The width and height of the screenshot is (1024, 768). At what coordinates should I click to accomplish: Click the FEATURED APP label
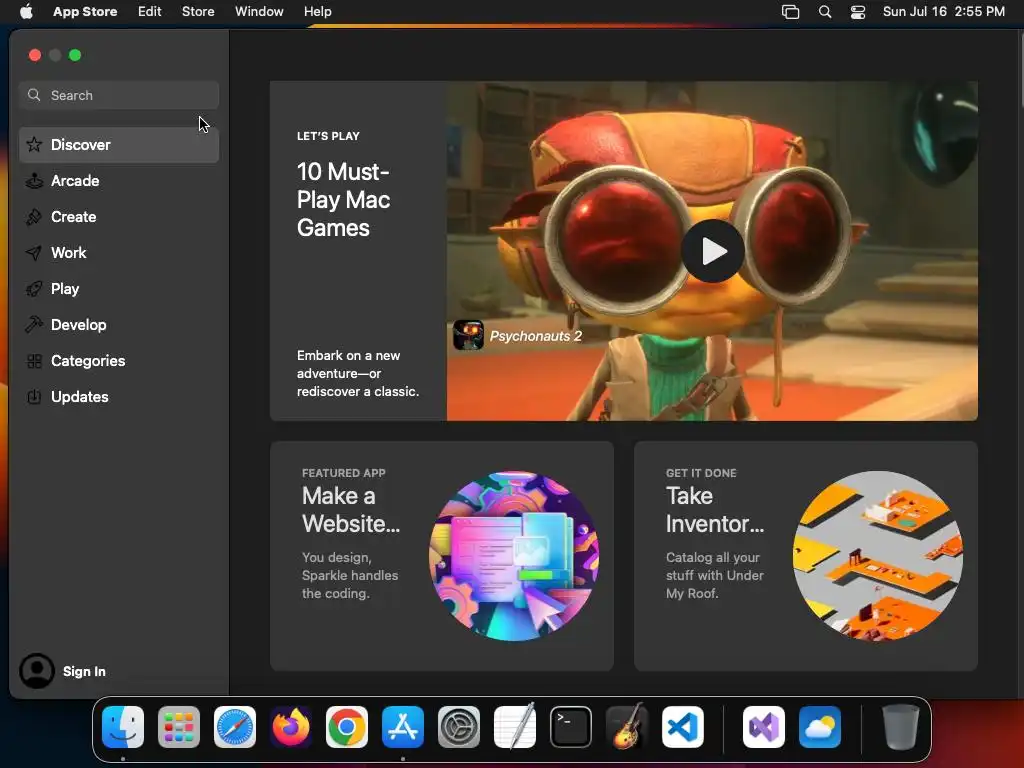344,473
